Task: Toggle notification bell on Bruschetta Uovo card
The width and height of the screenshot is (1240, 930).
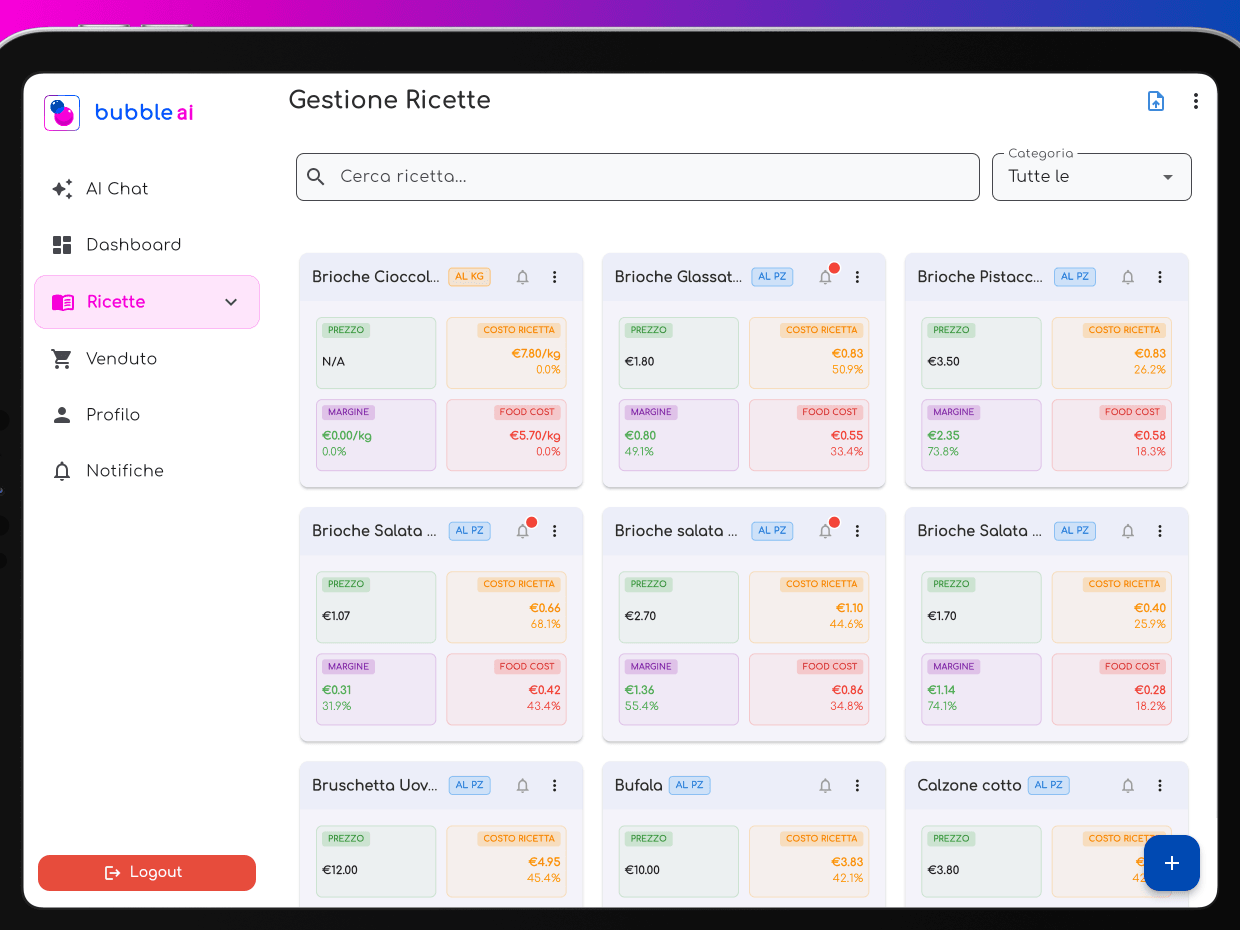Action: pyautogui.click(x=522, y=786)
